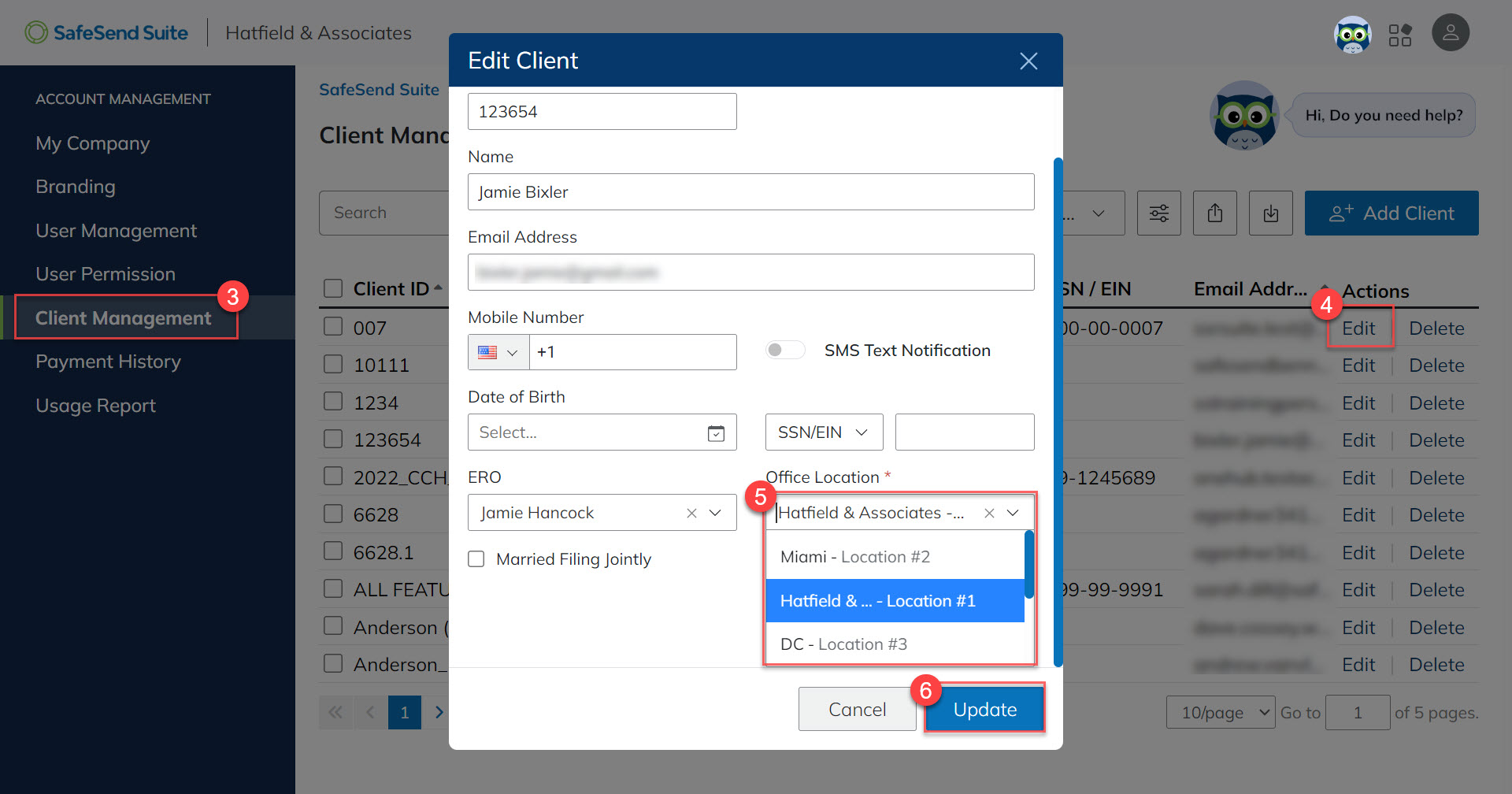1512x794 pixels.
Task: Click the client ID field 123654
Action: tap(602, 112)
